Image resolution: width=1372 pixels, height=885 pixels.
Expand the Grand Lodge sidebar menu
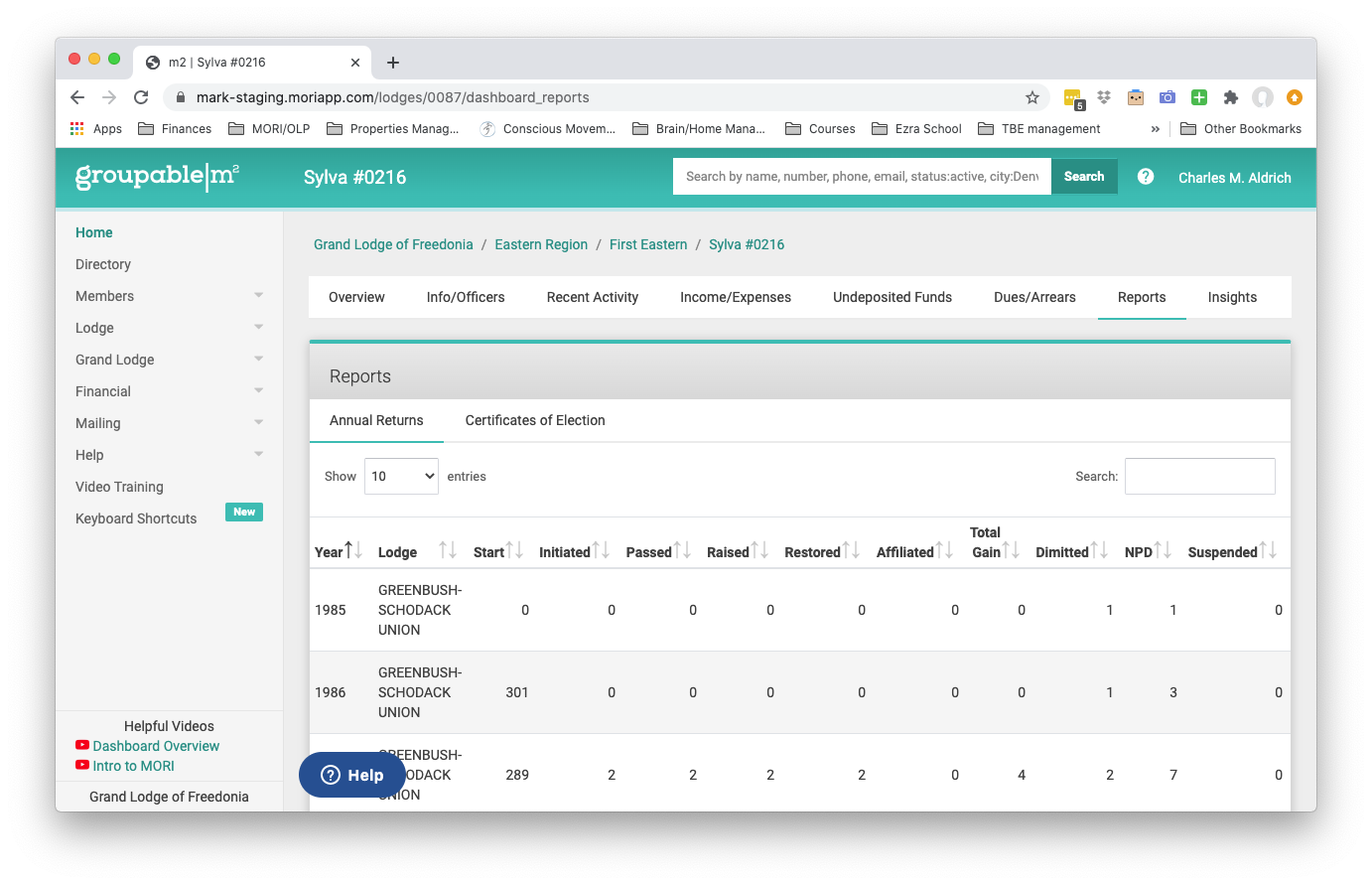(170, 360)
